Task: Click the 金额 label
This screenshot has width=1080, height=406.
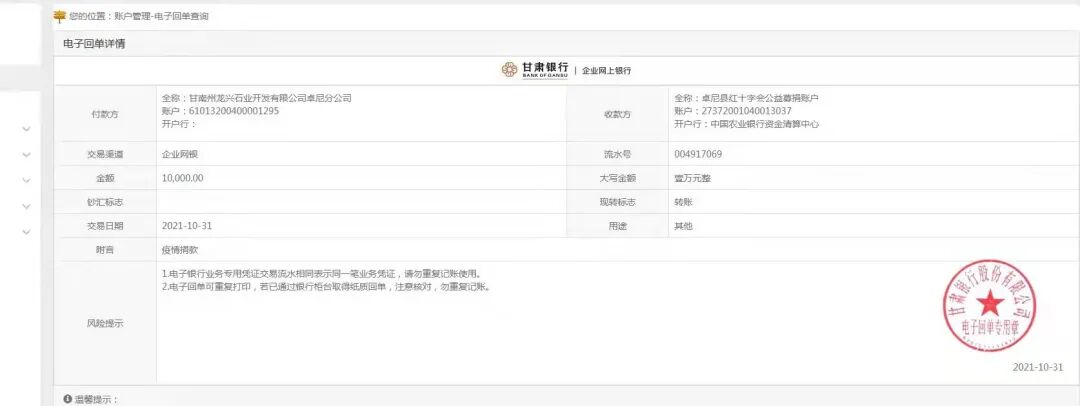Action: click(105, 179)
